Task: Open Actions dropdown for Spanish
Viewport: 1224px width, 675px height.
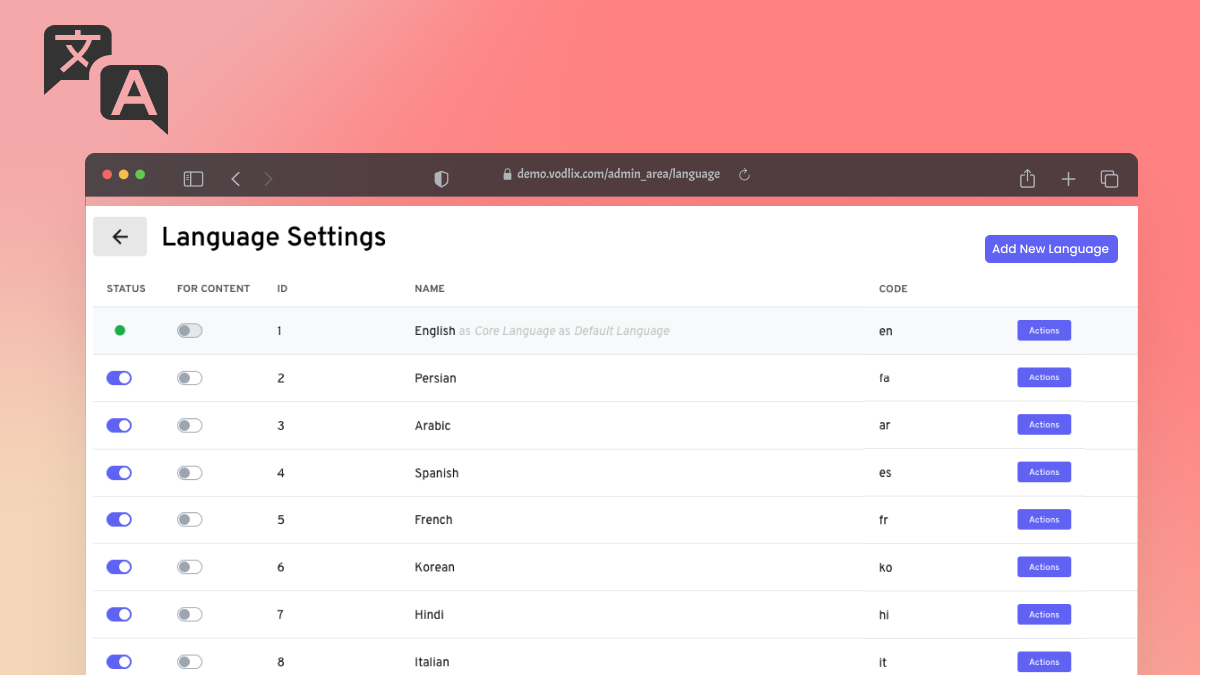Action: coord(1044,472)
